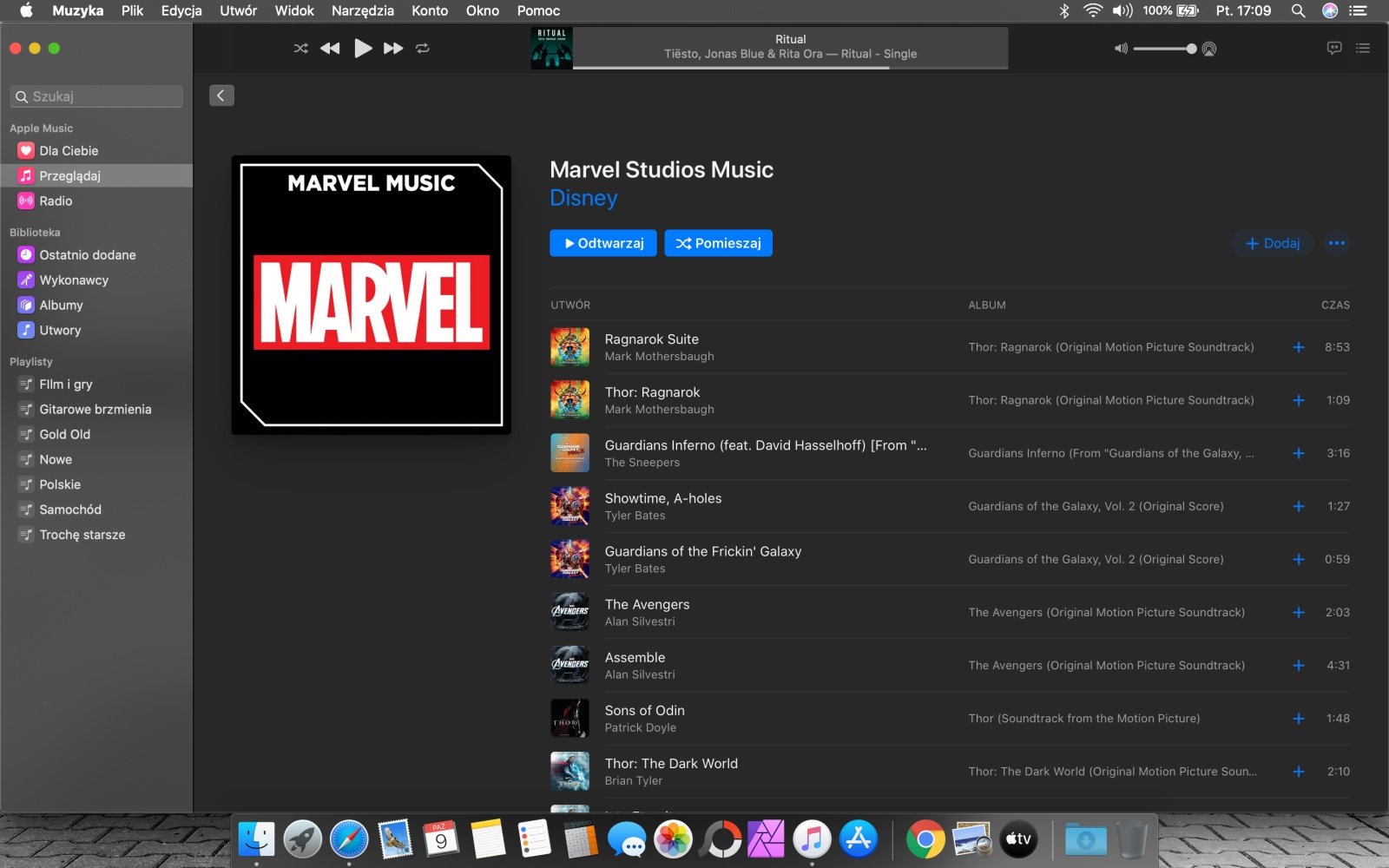Viewport: 1389px width, 868px height.
Task: Start playback with the play button
Action: [363, 49]
